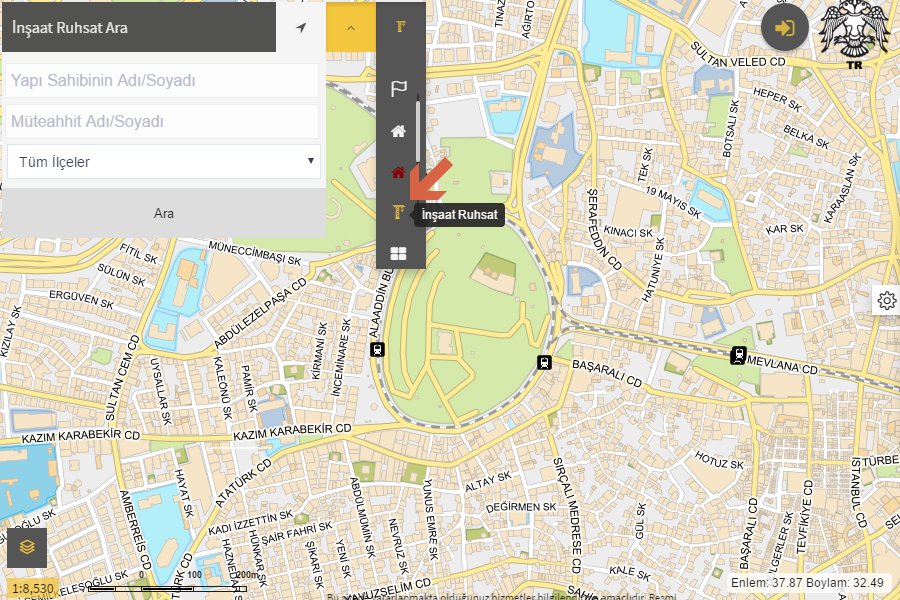Click the 1:8,530 map scale selector
The height and width of the screenshot is (600, 900).
[32, 589]
